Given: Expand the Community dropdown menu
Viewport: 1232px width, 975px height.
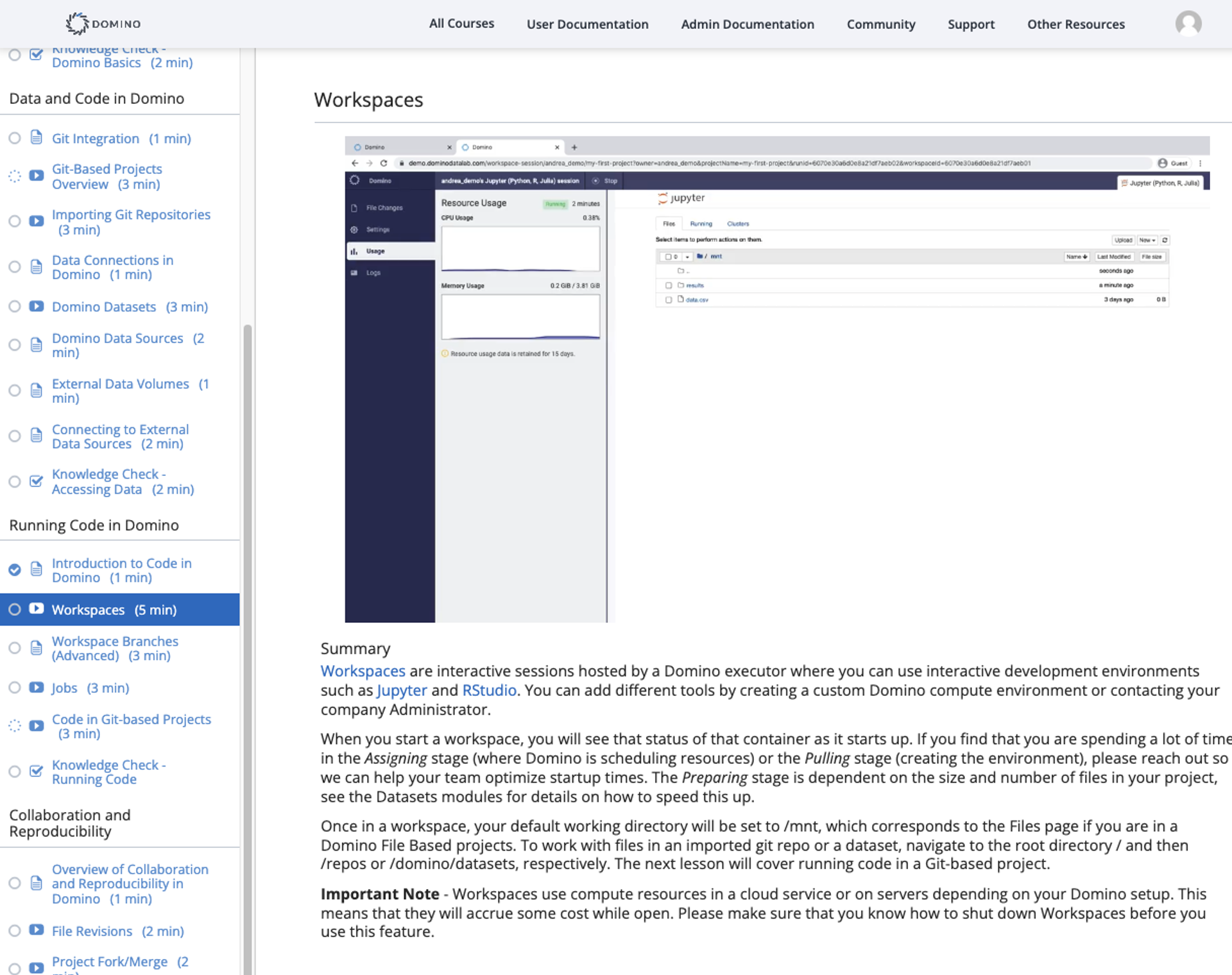Looking at the screenshot, I should click(880, 24).
